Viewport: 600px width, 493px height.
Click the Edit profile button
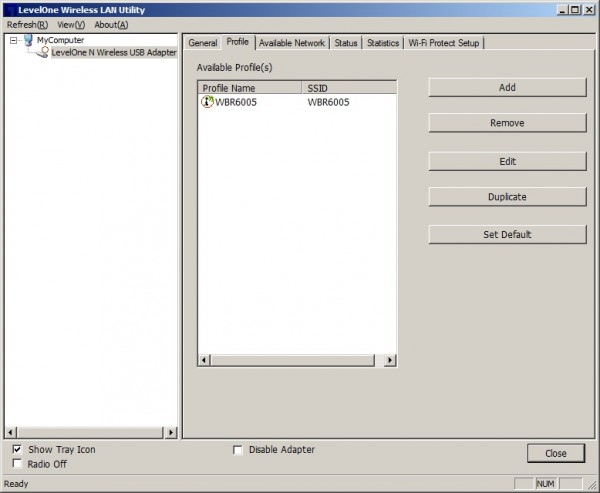pyautogui.click(x=507, y=162)
